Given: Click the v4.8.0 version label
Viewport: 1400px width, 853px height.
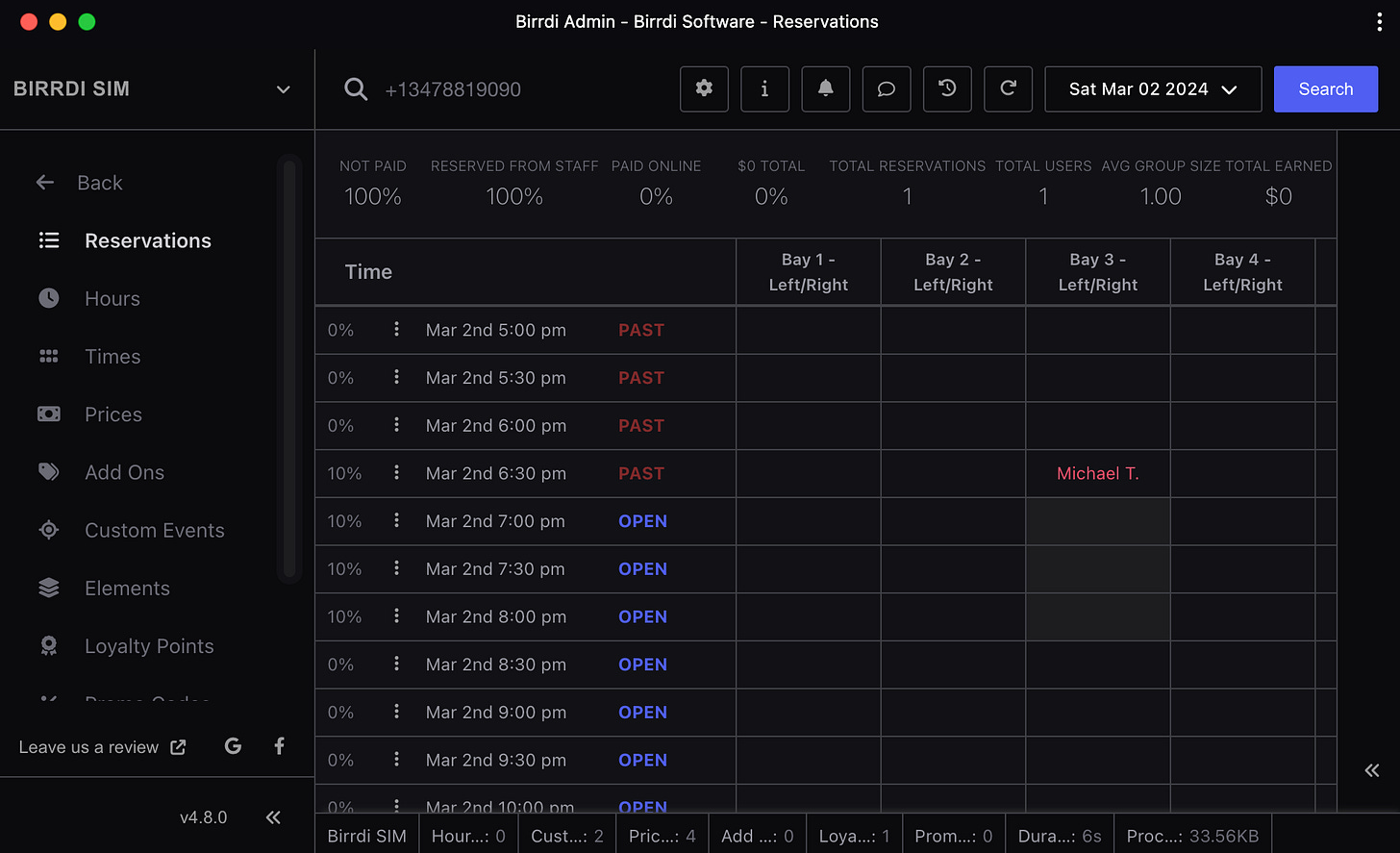Looking at the screenshot, I should tap(204, 817).
